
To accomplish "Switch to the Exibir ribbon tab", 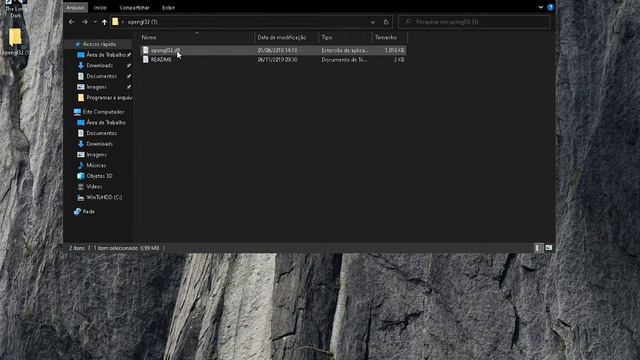I will point(168,7).
